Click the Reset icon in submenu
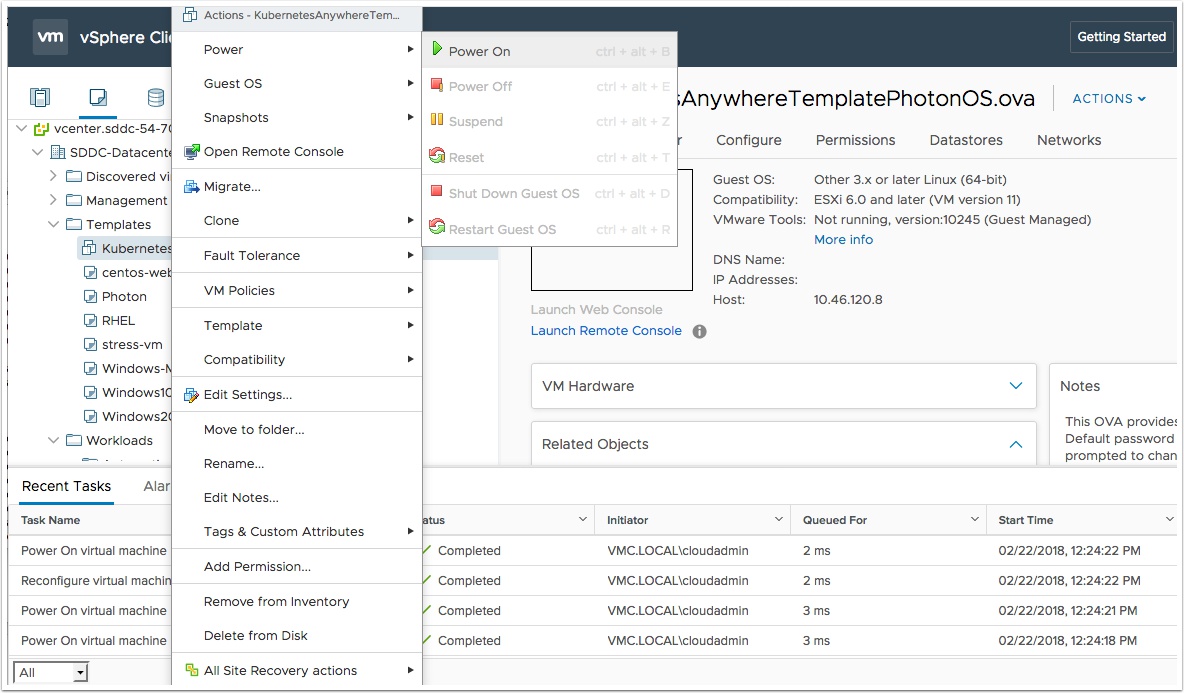Screen dimensions: 1184x693 tap(436, 156)
